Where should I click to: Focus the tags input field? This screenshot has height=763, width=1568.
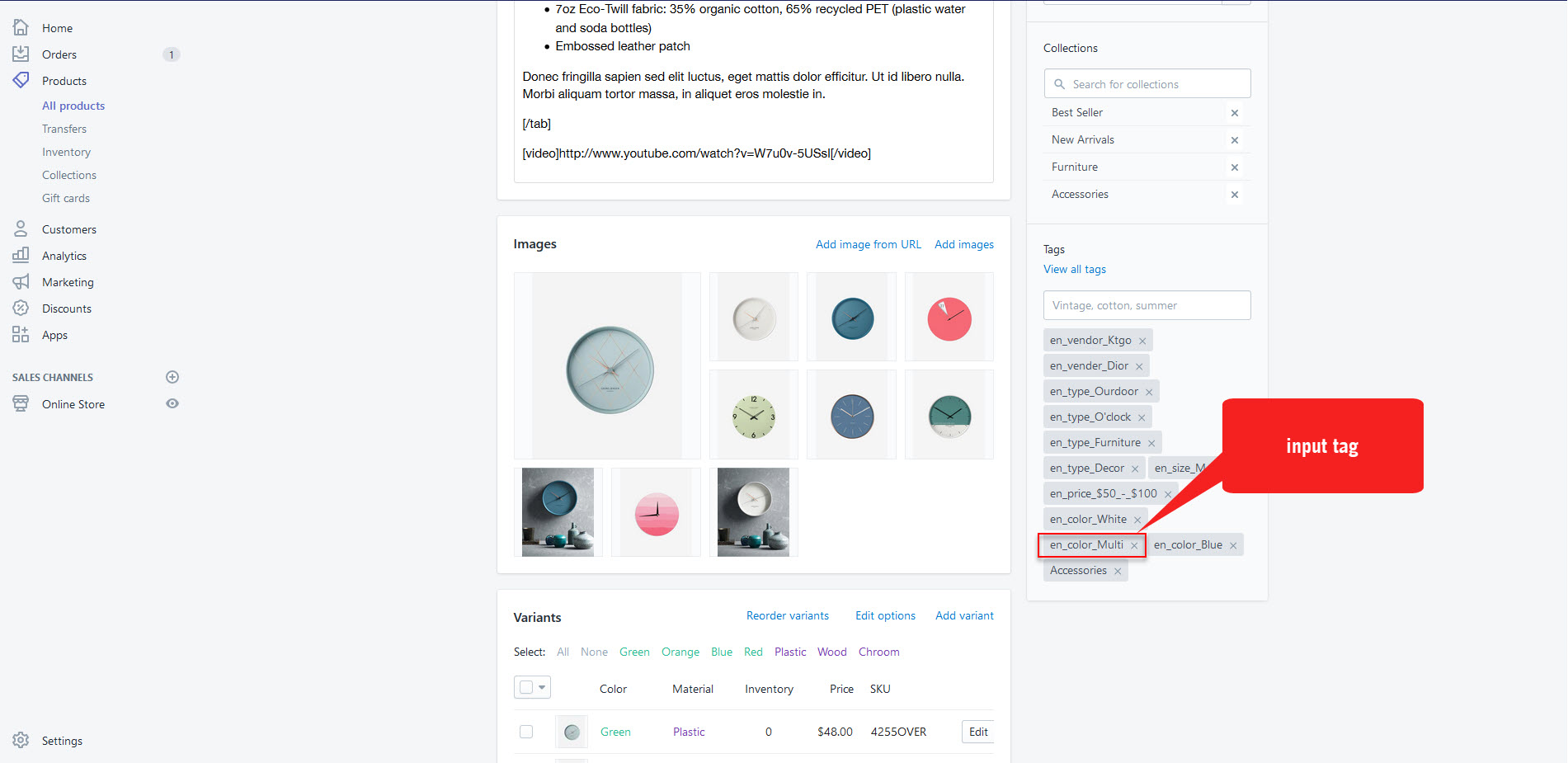pos(1147,305)
